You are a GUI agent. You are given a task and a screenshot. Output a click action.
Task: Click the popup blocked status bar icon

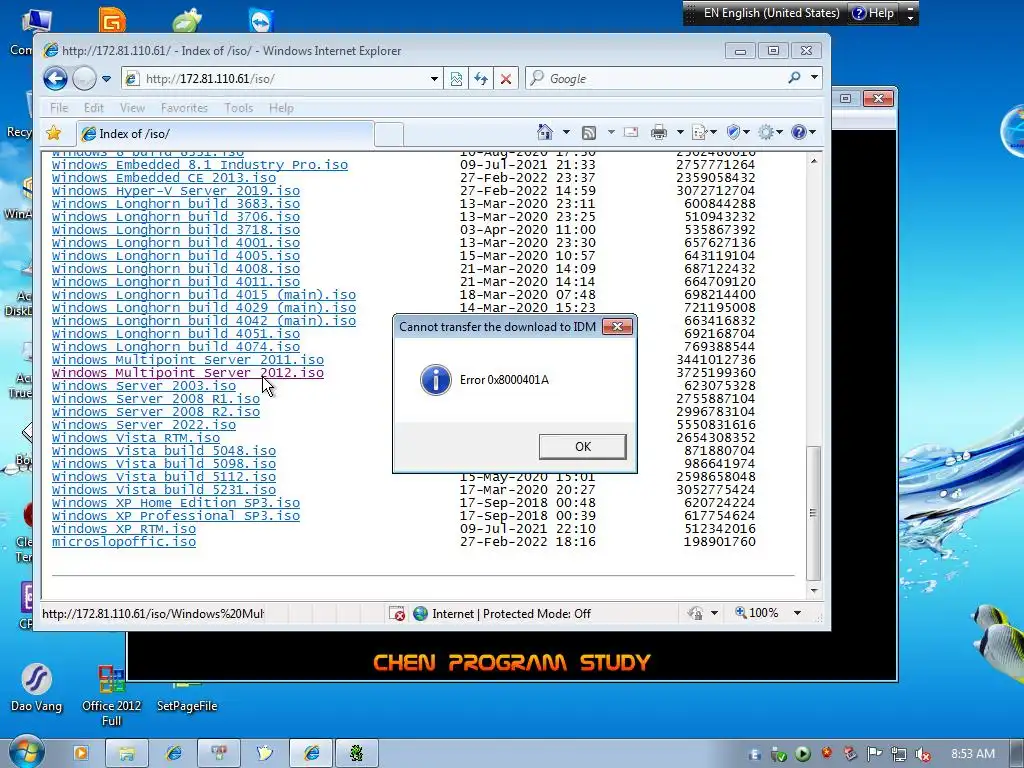coord(396,613)
